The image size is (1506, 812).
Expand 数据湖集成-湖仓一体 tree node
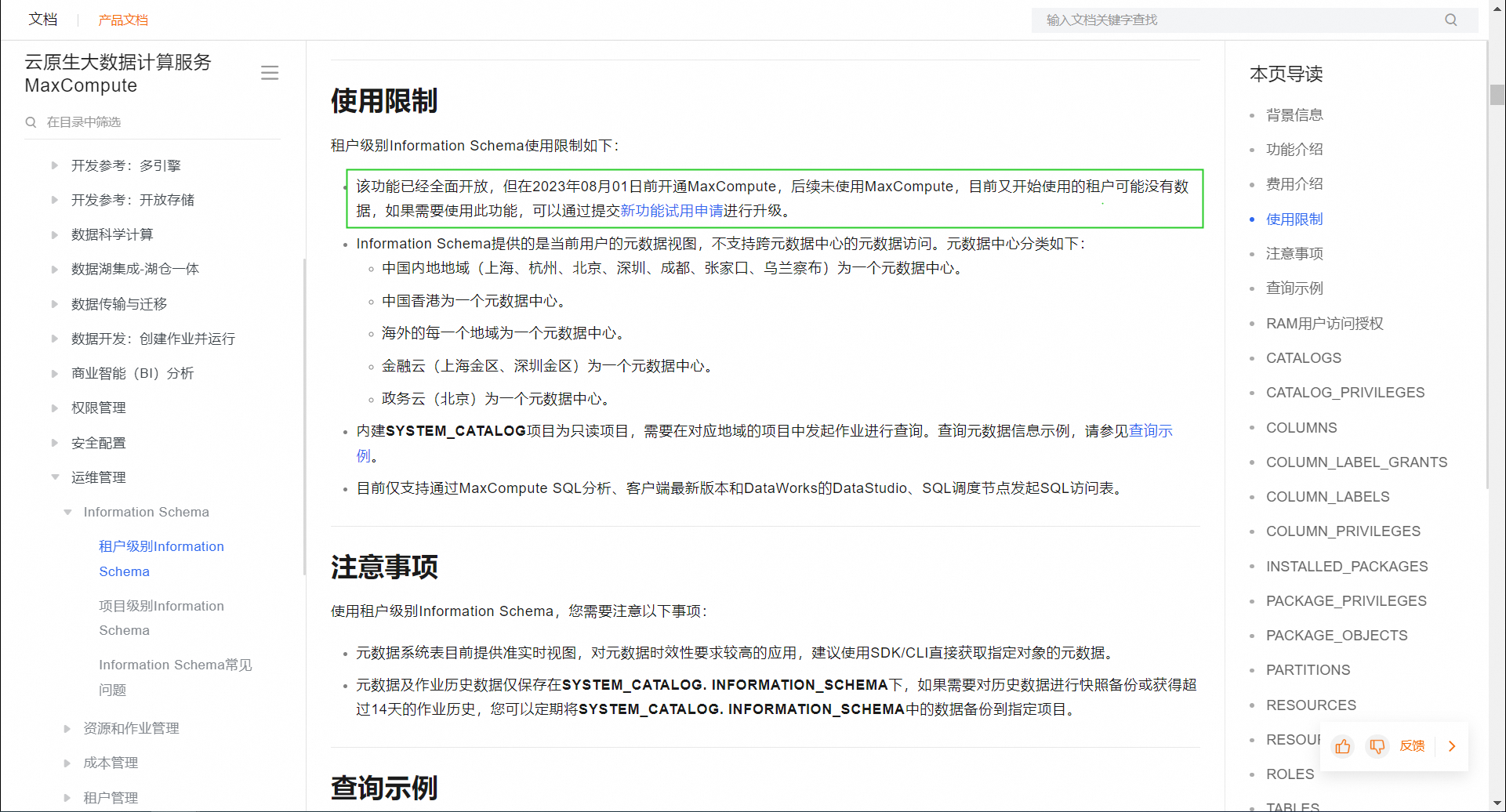coord(55,269)
